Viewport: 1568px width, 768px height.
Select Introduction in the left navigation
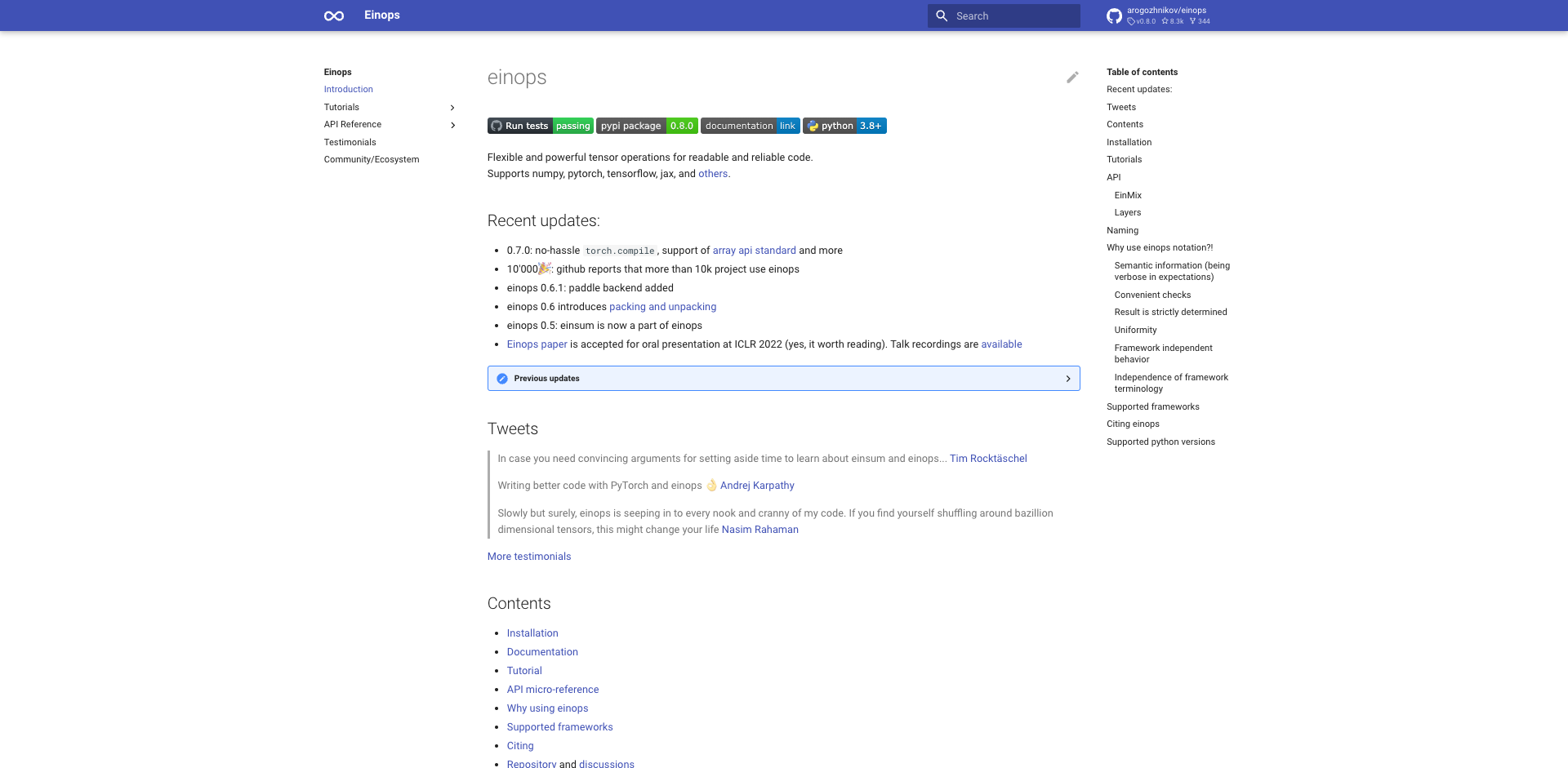pos(348,90)
